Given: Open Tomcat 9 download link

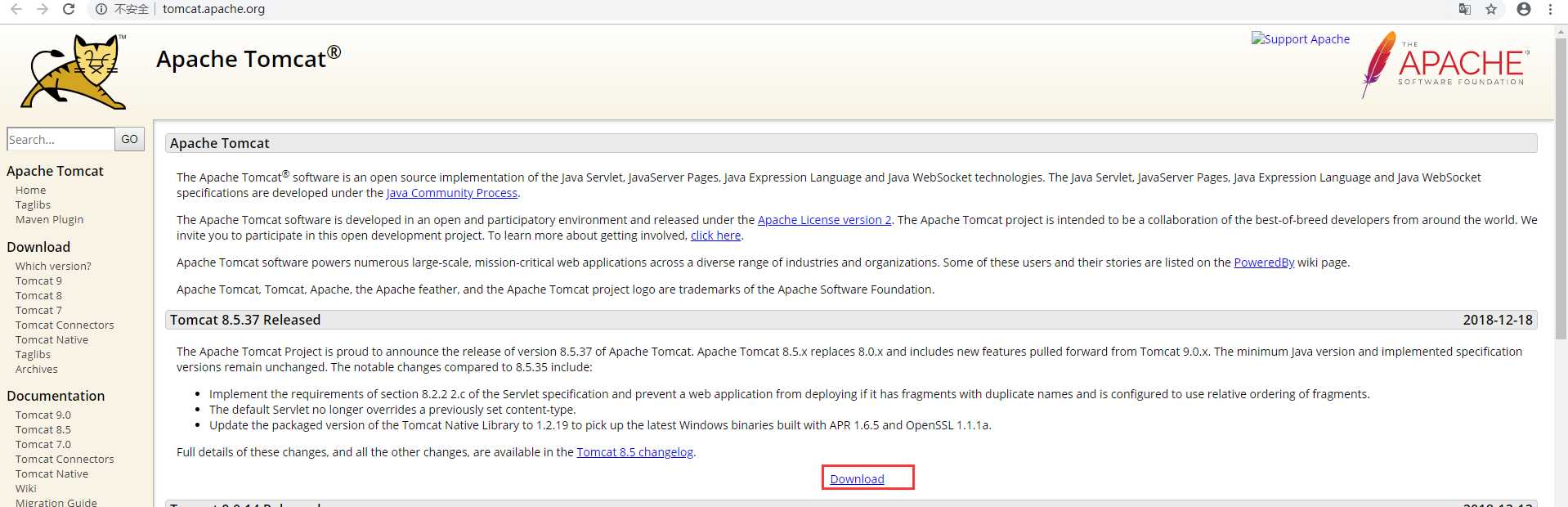Looking at the screenshot, I should [38, 280].
